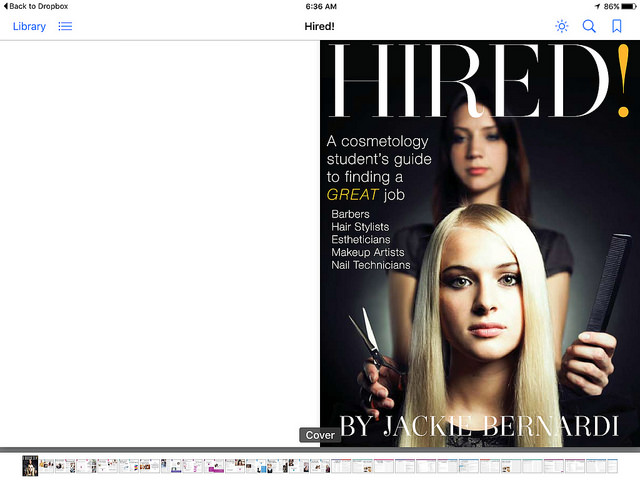Bookmark this page

617,26
